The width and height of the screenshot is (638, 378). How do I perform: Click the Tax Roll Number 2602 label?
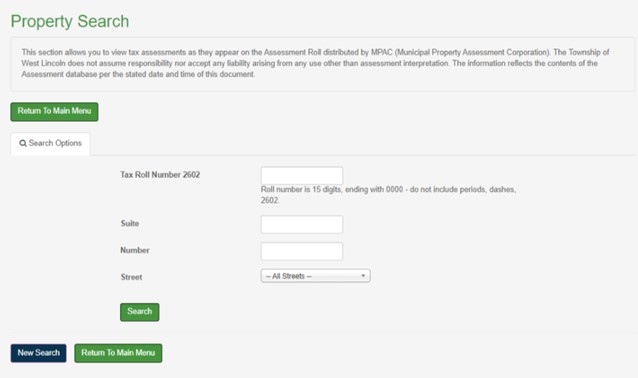[x=160, y=175]
